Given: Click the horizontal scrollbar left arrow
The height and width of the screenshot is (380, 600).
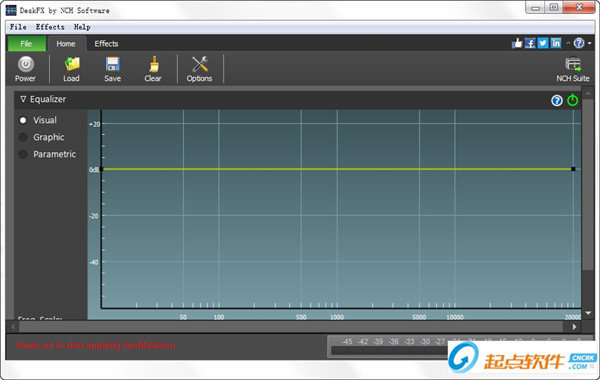Looking at the screenshot, I should [x=13, y=327].
